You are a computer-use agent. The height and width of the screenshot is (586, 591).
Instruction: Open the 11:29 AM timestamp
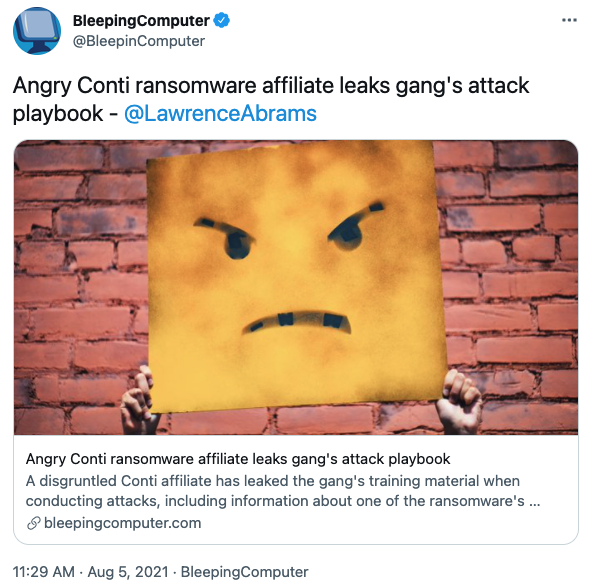pyautogui.click(x=44, y=572)
